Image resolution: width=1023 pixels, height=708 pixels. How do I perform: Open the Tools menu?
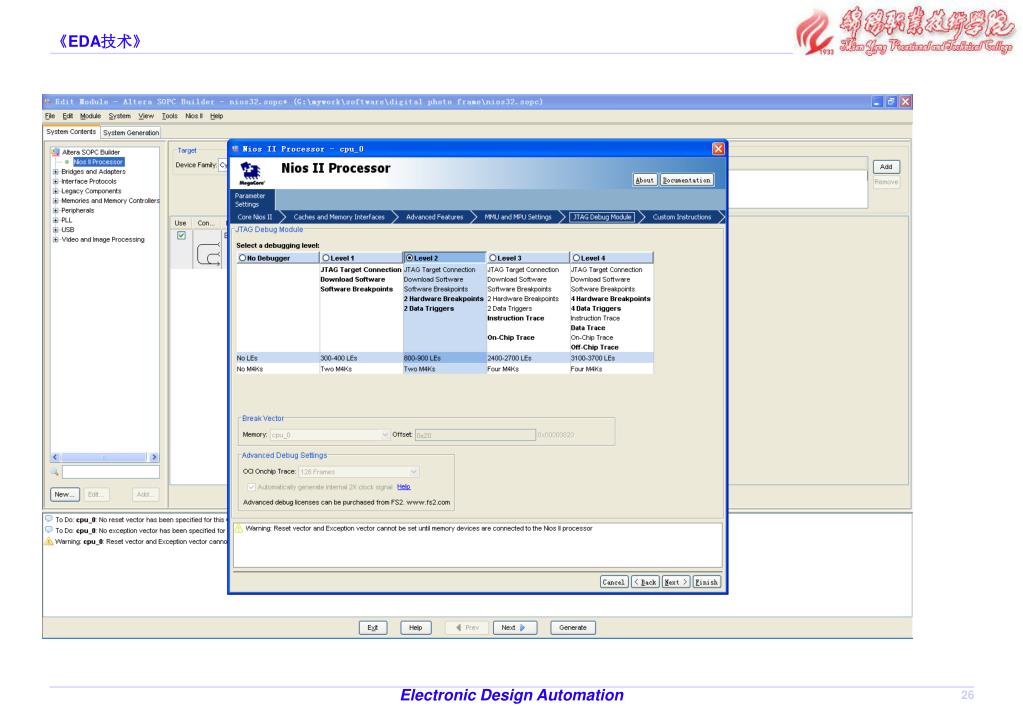[x=170, y=116]
